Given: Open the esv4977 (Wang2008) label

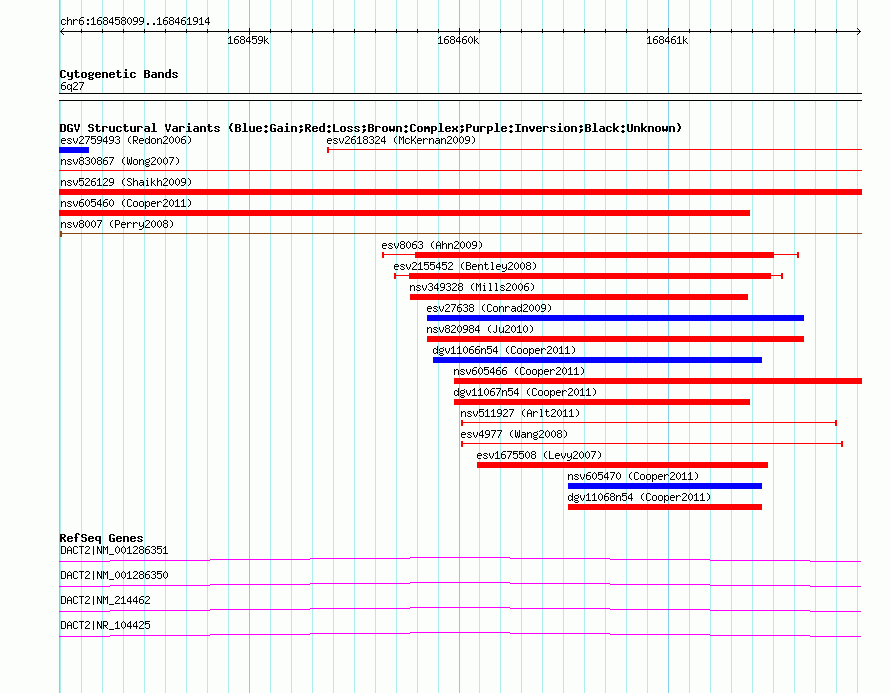Looking at the screenshot, I should tap(514, 434).
